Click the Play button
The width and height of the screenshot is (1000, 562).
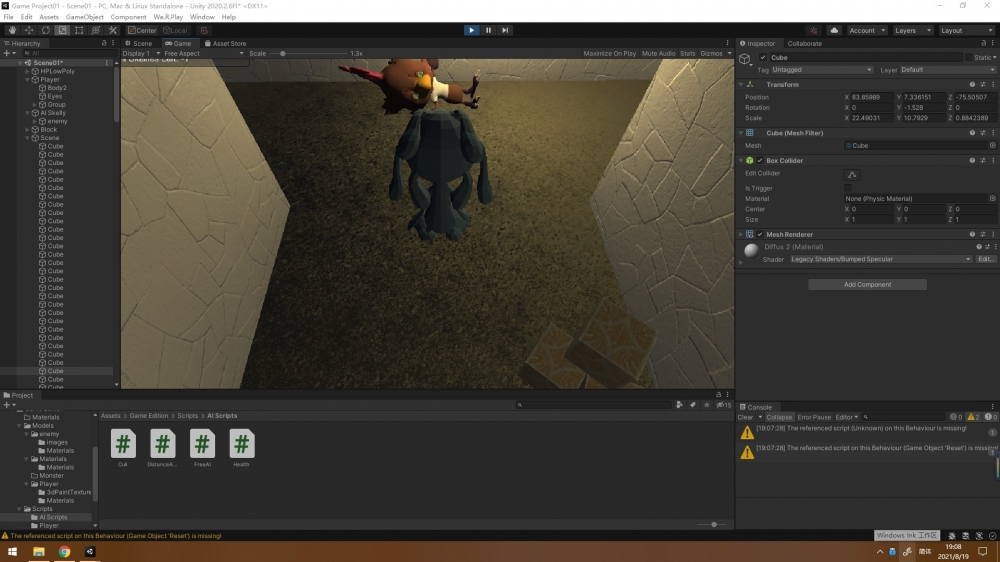(x=471, y=30)
